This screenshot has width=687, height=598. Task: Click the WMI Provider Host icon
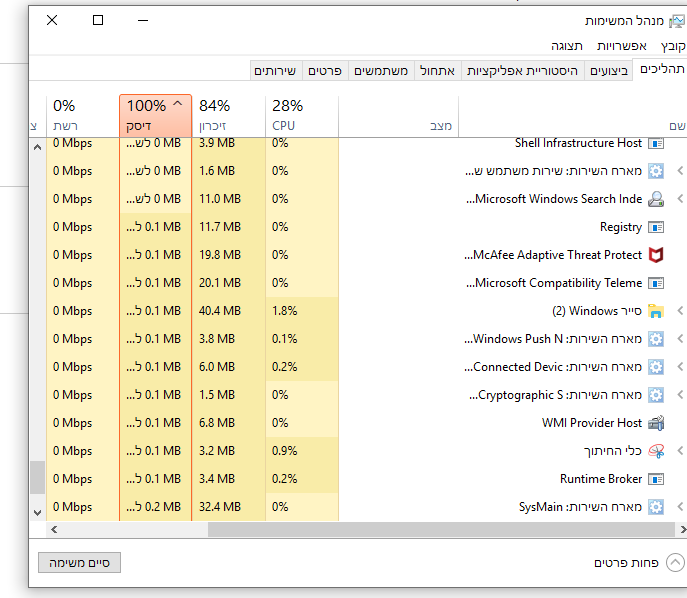tap(656, 423)
